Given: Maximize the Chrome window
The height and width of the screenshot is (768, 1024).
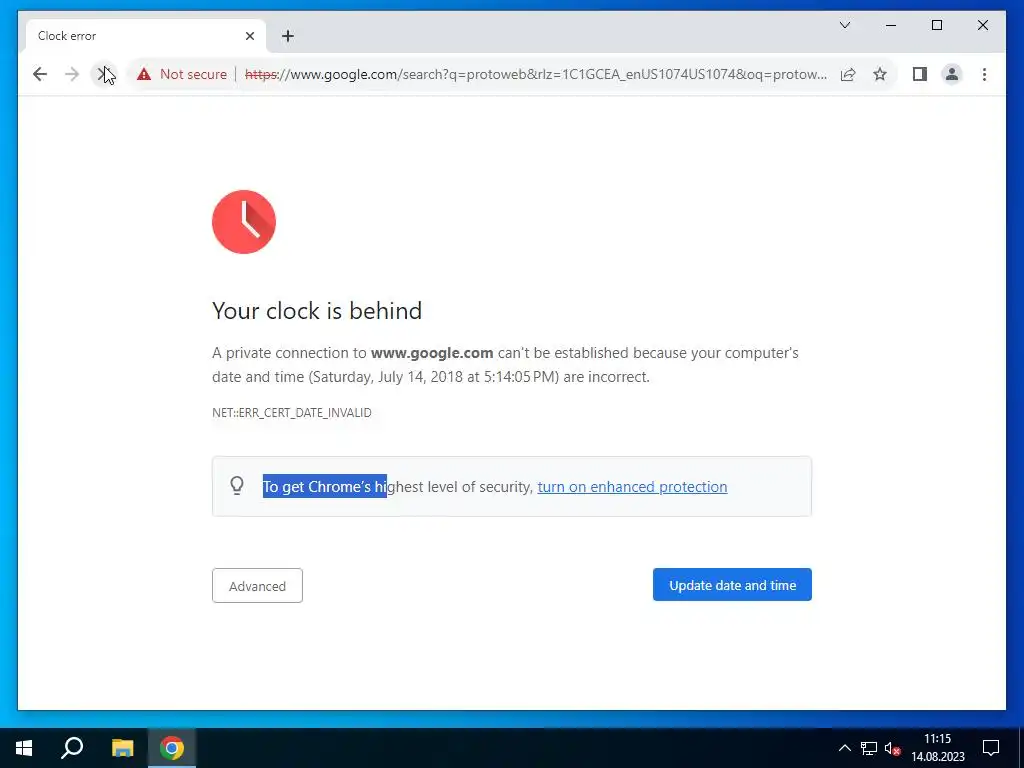Looking at the screenshot, I should pyautogui.click(x=936, y=25).
